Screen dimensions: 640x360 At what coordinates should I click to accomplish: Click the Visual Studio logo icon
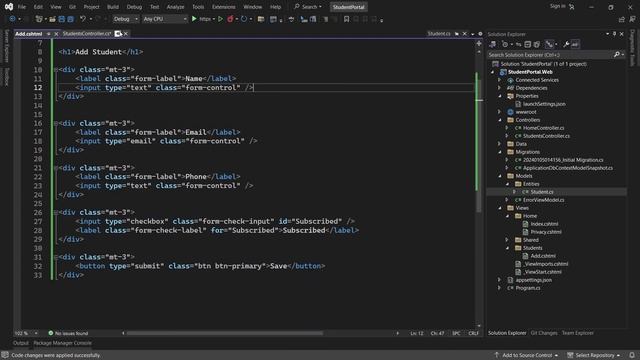(x=9, y=7)
